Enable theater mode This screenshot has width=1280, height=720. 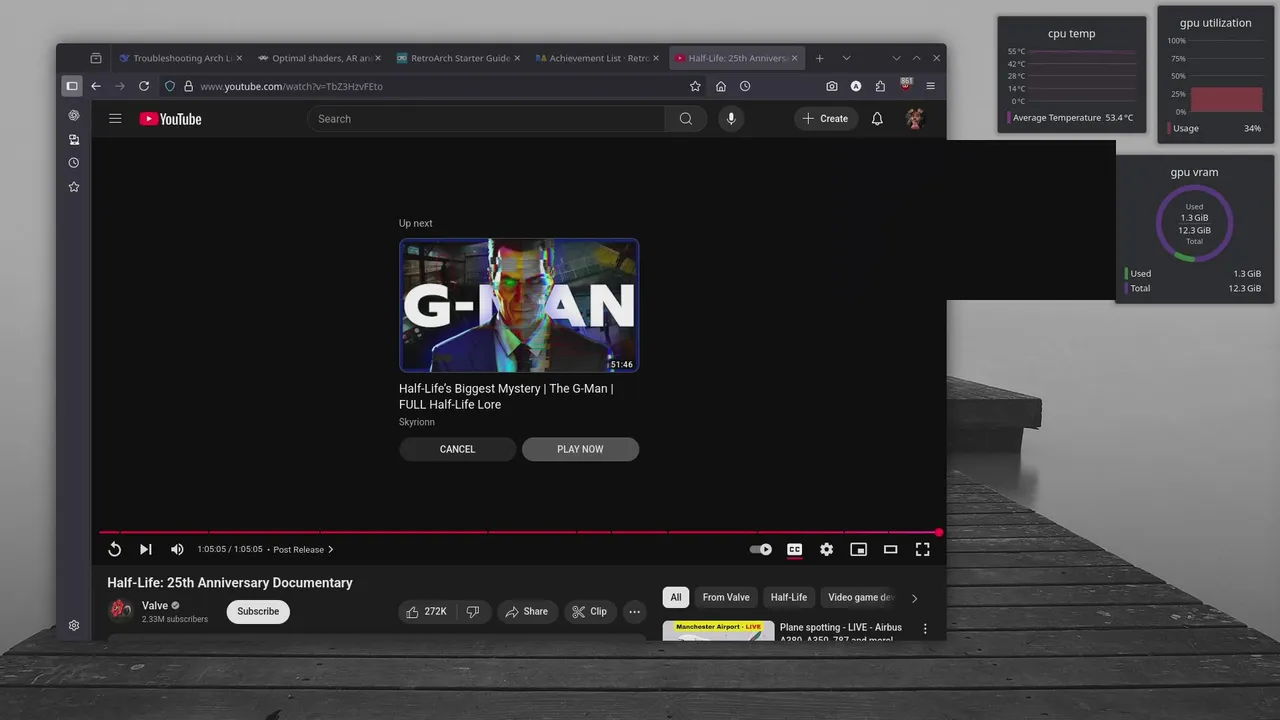(890, 549)
